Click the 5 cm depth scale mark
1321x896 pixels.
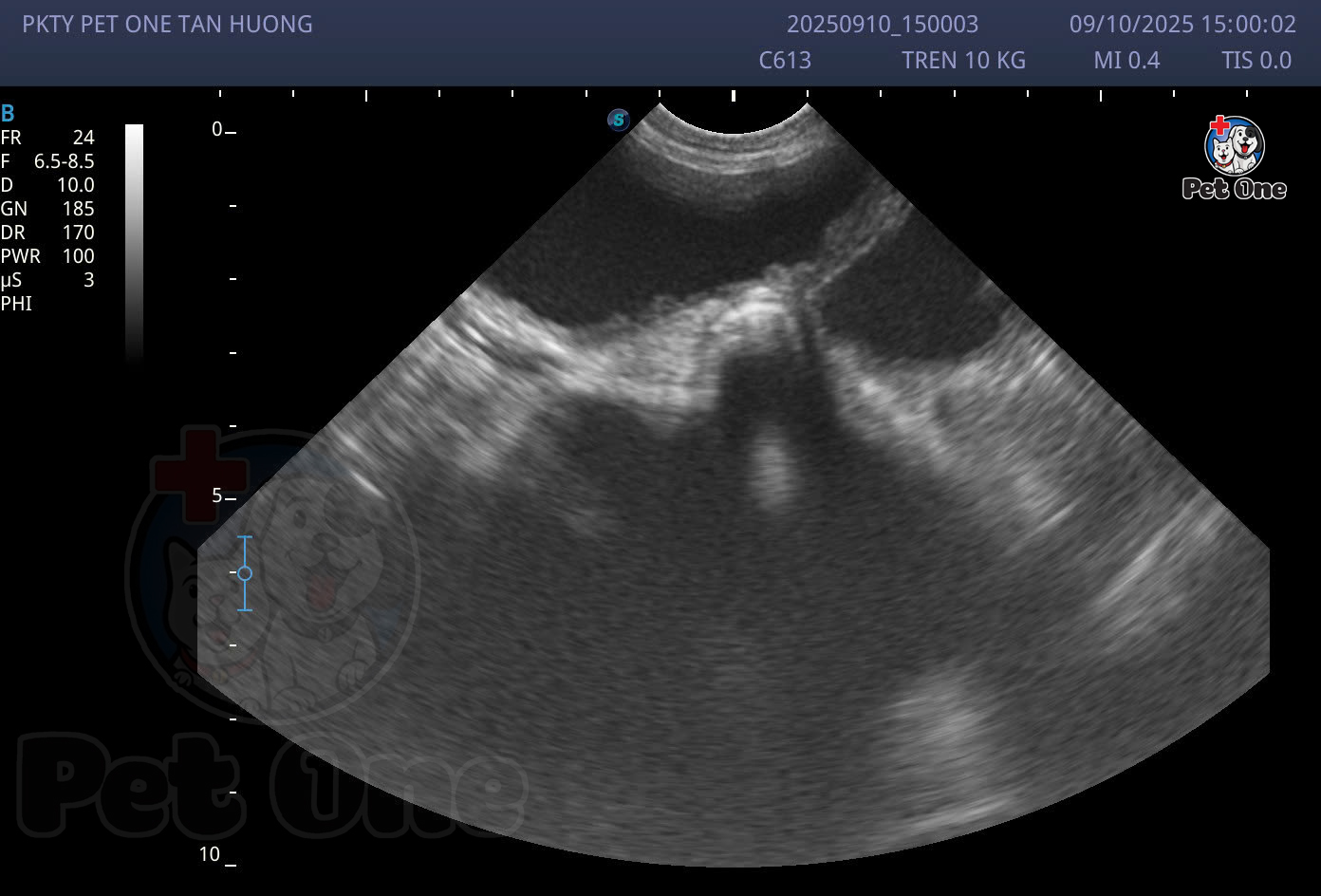[218, 496]
